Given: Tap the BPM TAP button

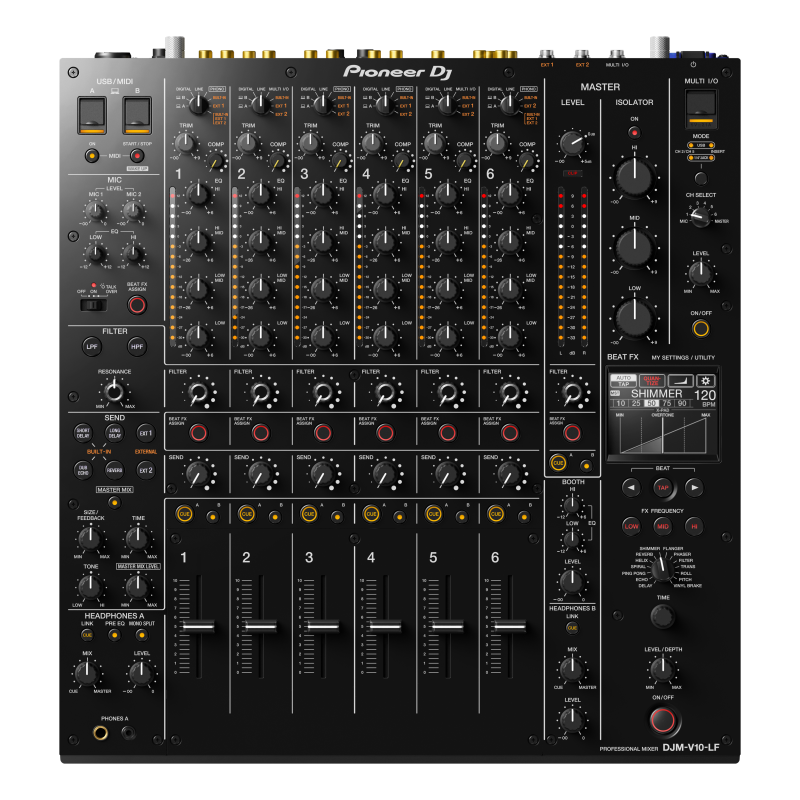Looking at the screenshot, I should pyautogui.click(x=663, y=487).
